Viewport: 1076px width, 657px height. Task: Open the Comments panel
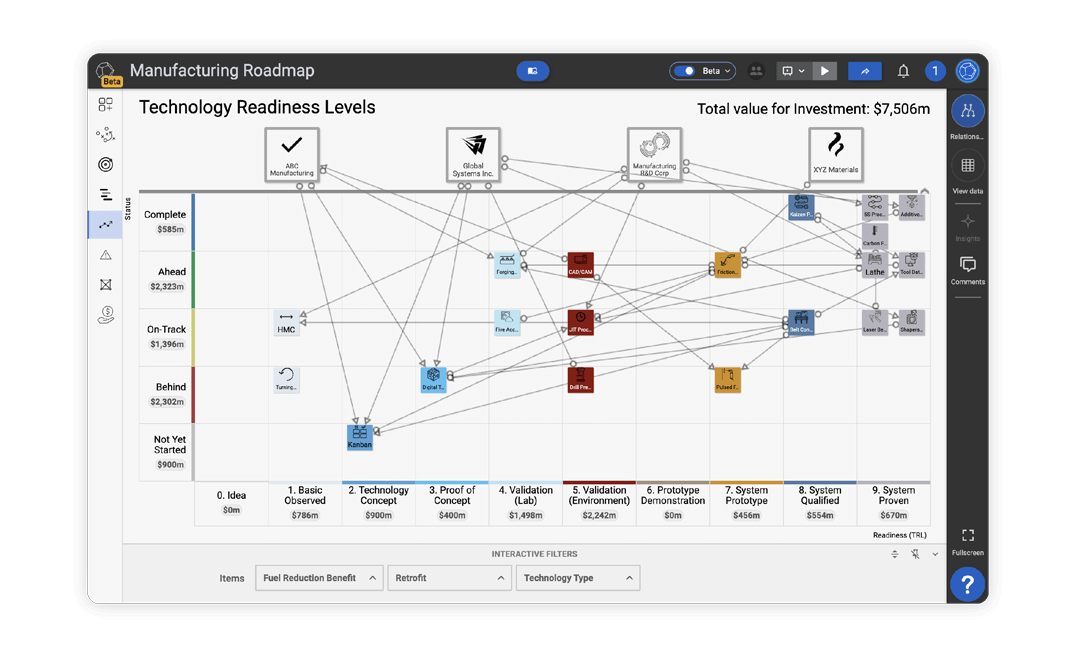coord(967,264)
